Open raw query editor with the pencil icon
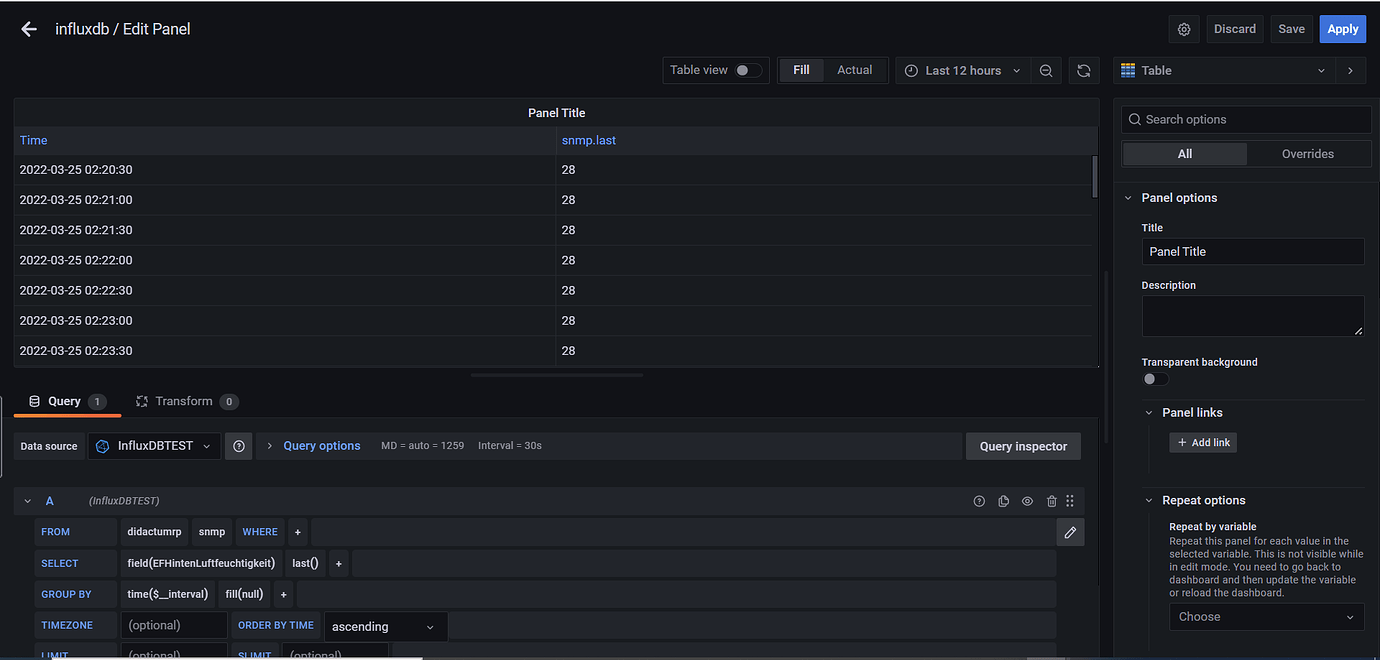 click(1070, 532)
